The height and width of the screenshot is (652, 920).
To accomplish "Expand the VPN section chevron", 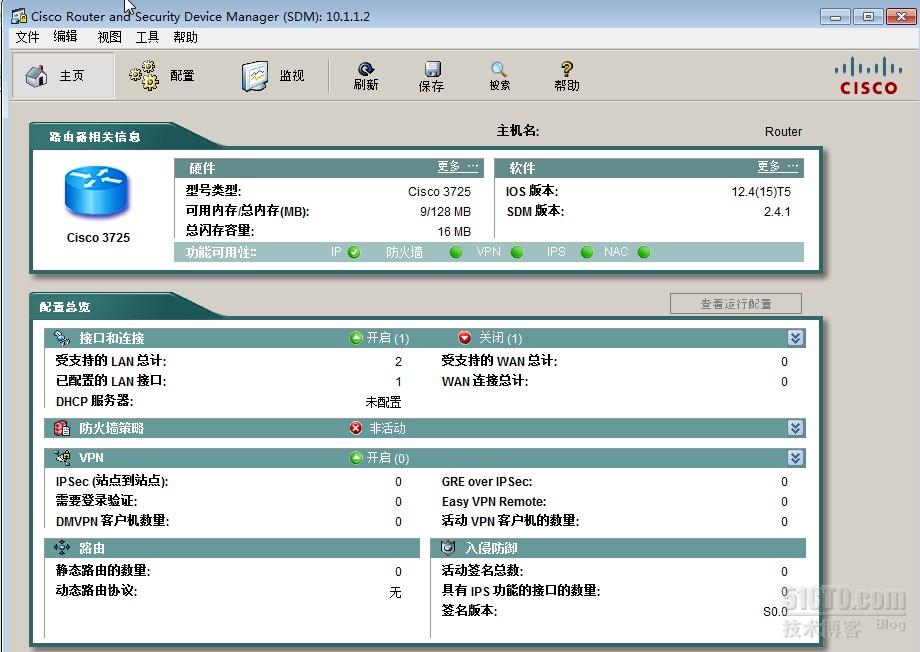I will [x=795, y=458].
